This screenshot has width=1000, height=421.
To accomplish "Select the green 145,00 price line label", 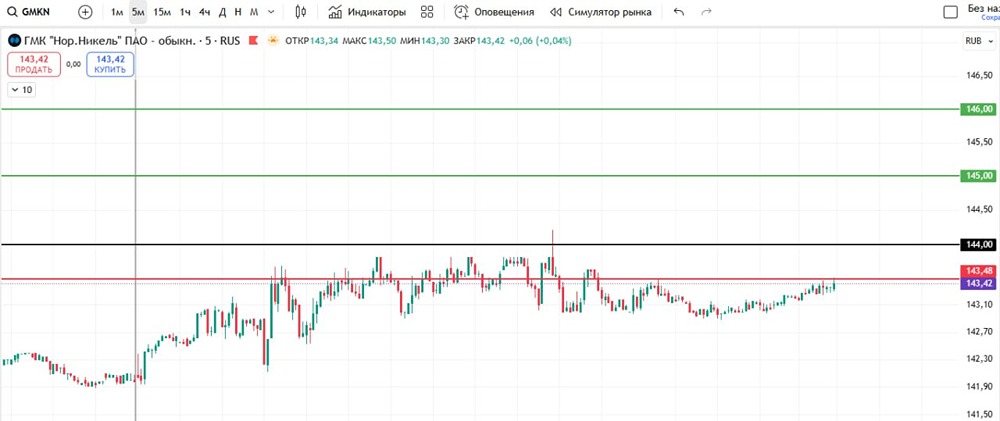I will coord(977,175).
